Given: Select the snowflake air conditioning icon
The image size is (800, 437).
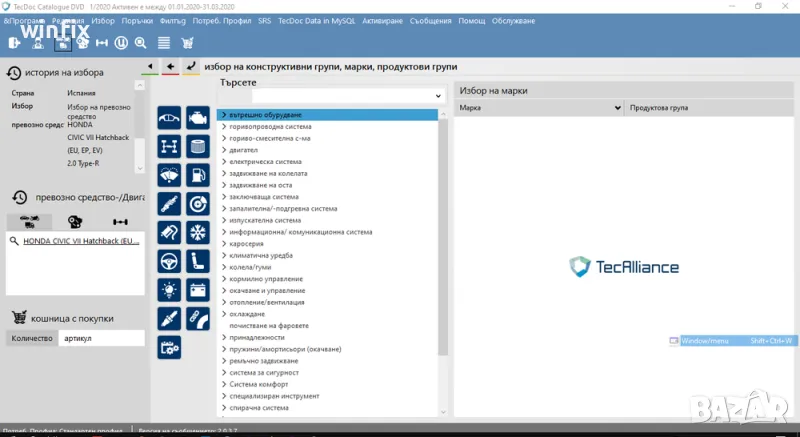Looking at the screenshot, I should coord(198,233).
